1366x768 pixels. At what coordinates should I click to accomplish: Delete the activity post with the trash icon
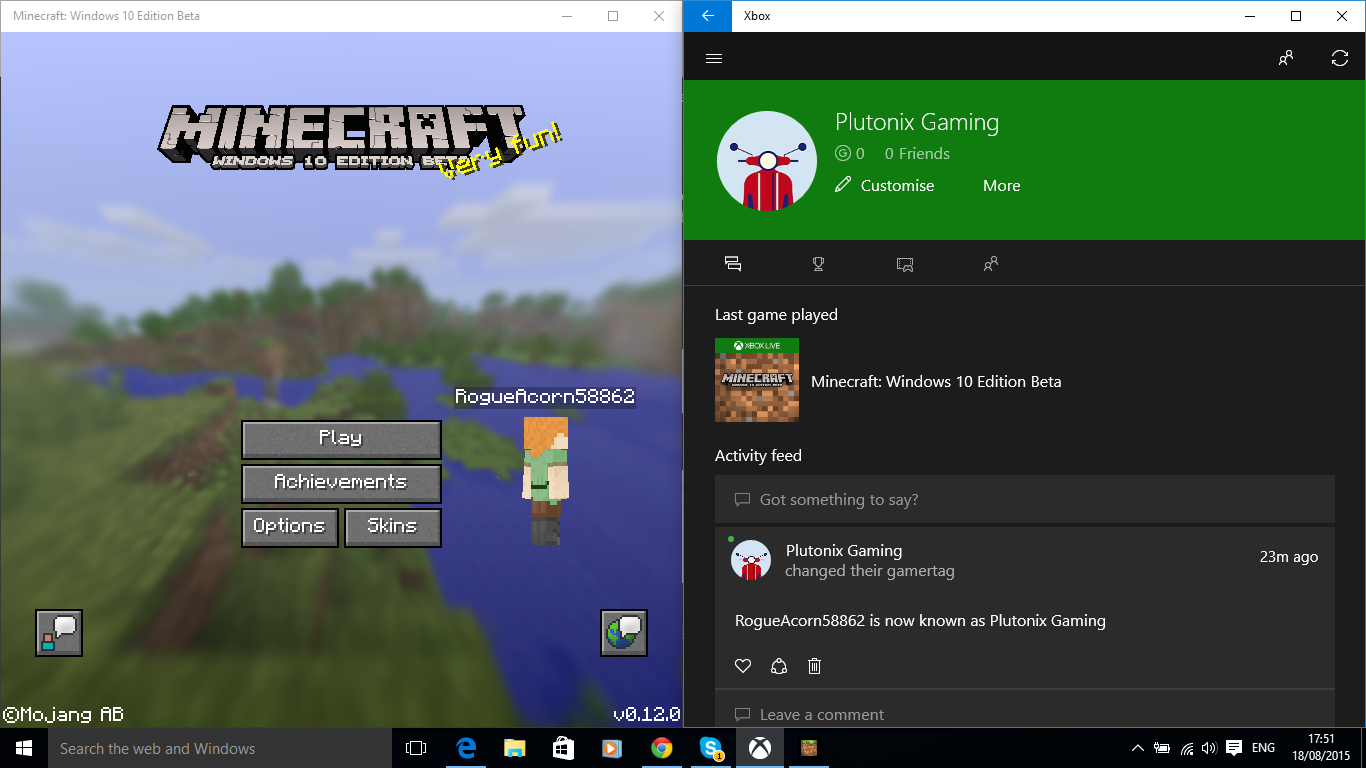coord(814,666)
